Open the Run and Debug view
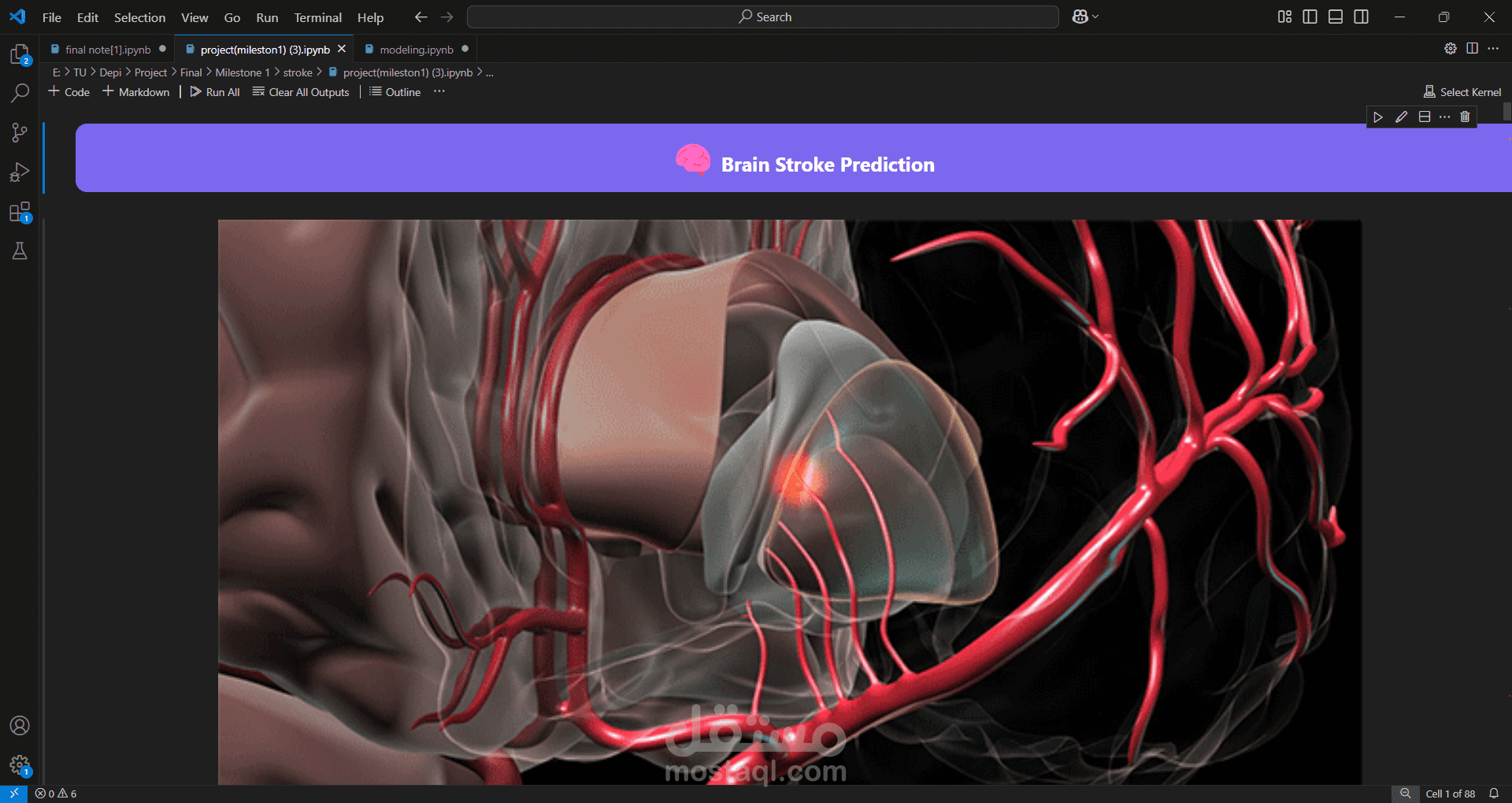The image size is (1512, 803). (20, 172)
